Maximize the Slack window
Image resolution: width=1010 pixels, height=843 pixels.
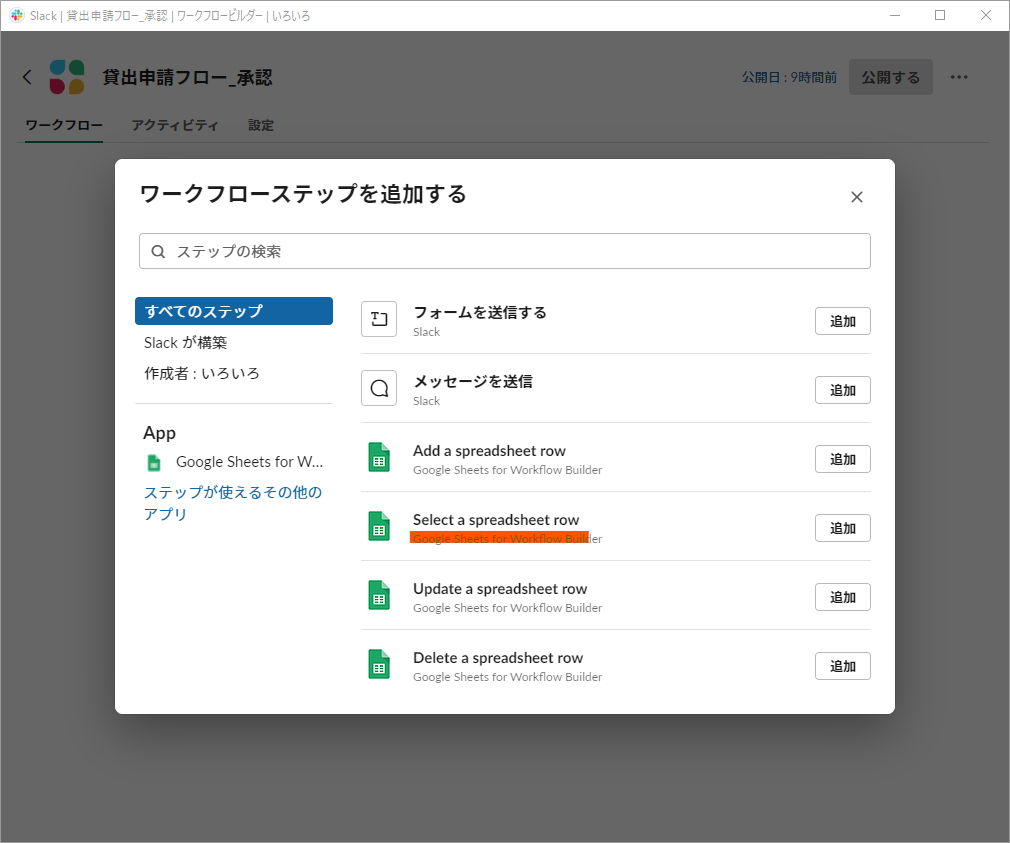click(x=940, y=15)
